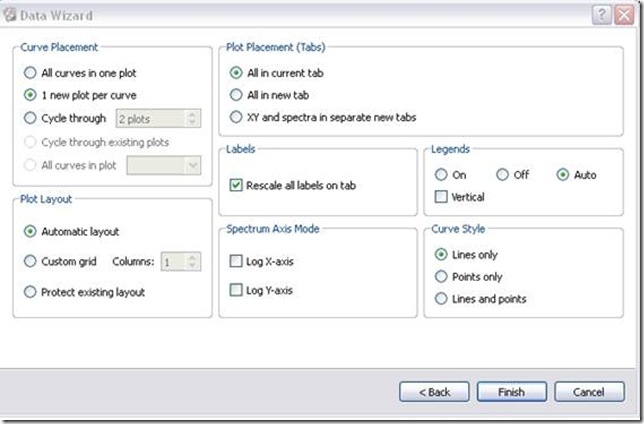This screenshot has width=644, height=424.
Task: Select Points only curve style
Action: (441, 277)
